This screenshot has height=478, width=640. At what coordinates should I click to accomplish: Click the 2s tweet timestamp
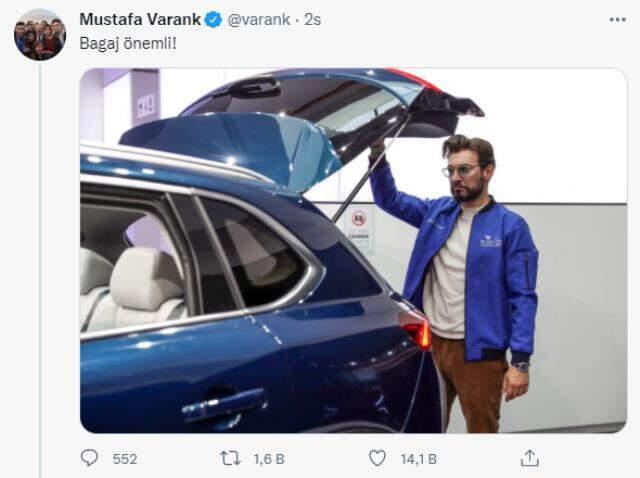314,20
